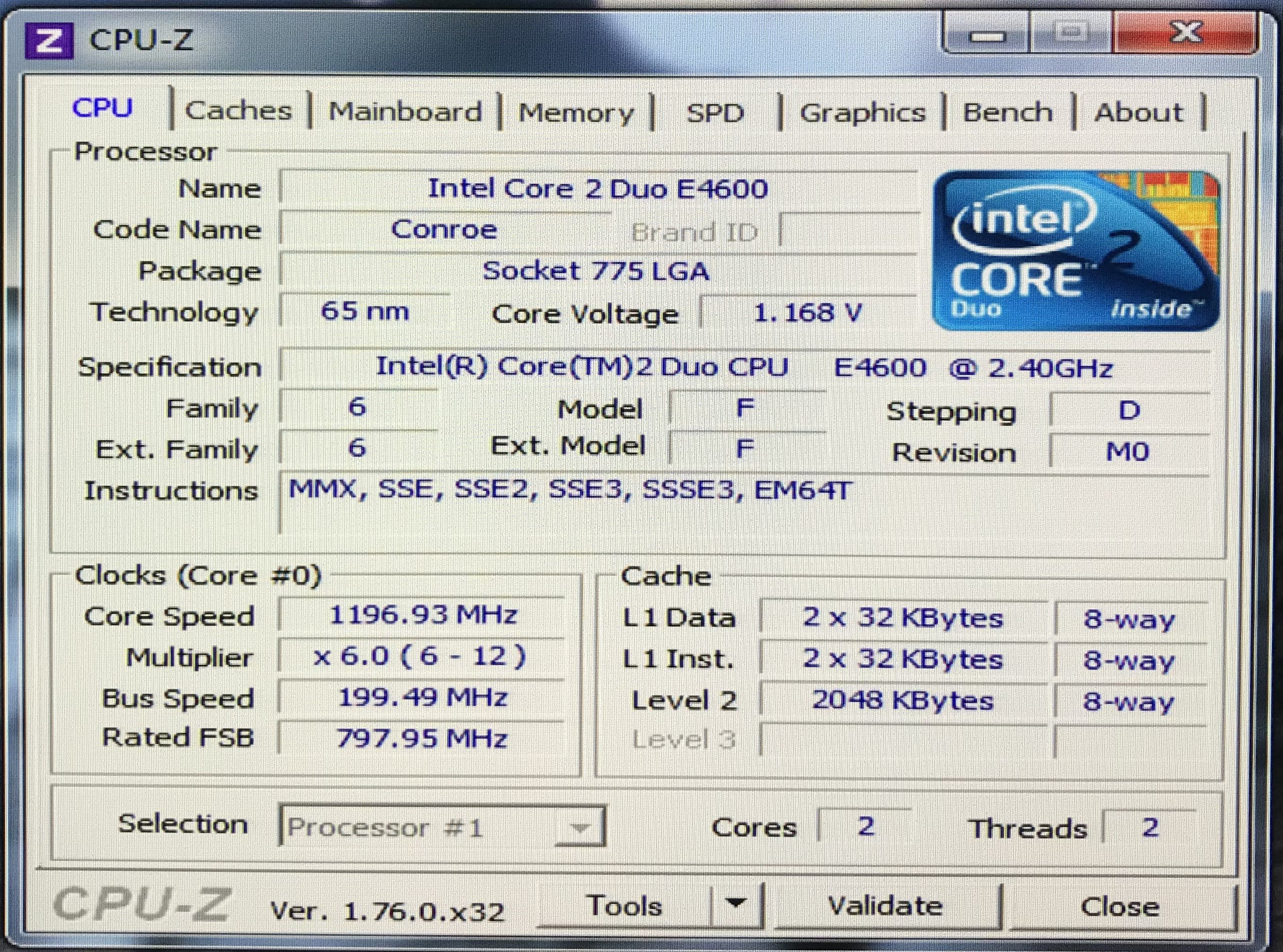The height and width of the screenshot is (952, 1283).
Task: Select the Memory tab
Action: click(x=576, y=113)
